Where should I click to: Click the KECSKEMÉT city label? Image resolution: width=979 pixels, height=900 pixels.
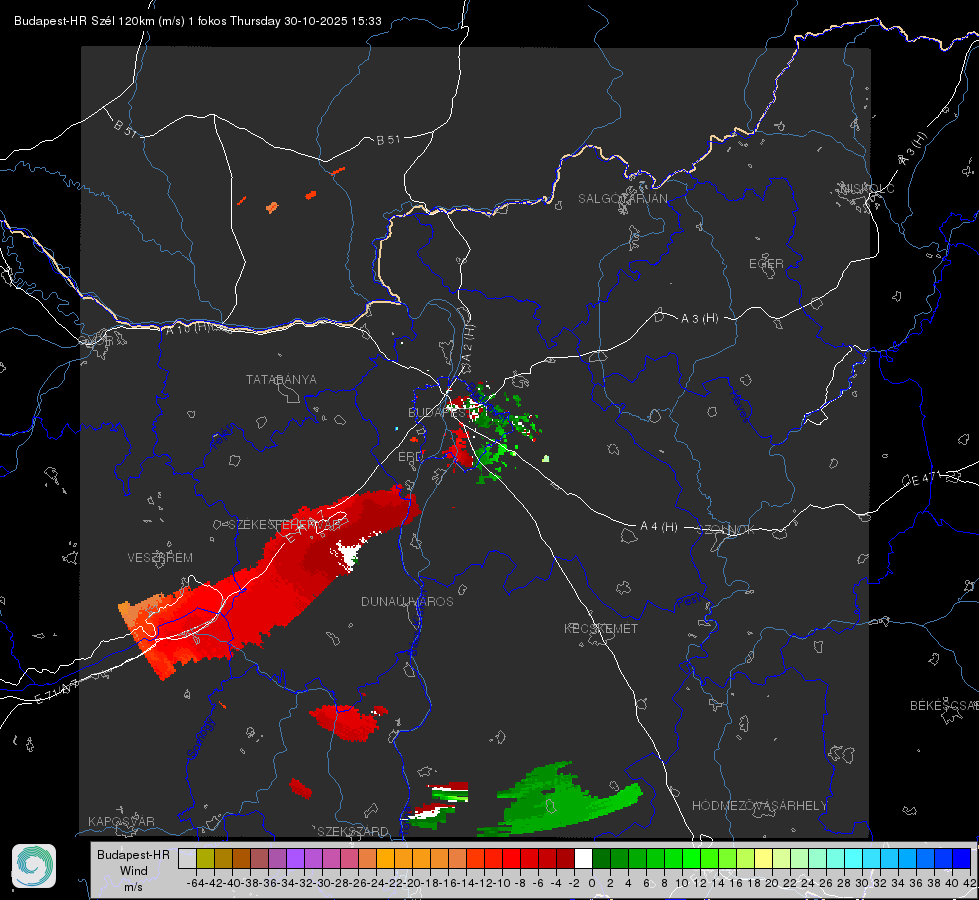tap(601, 628)
